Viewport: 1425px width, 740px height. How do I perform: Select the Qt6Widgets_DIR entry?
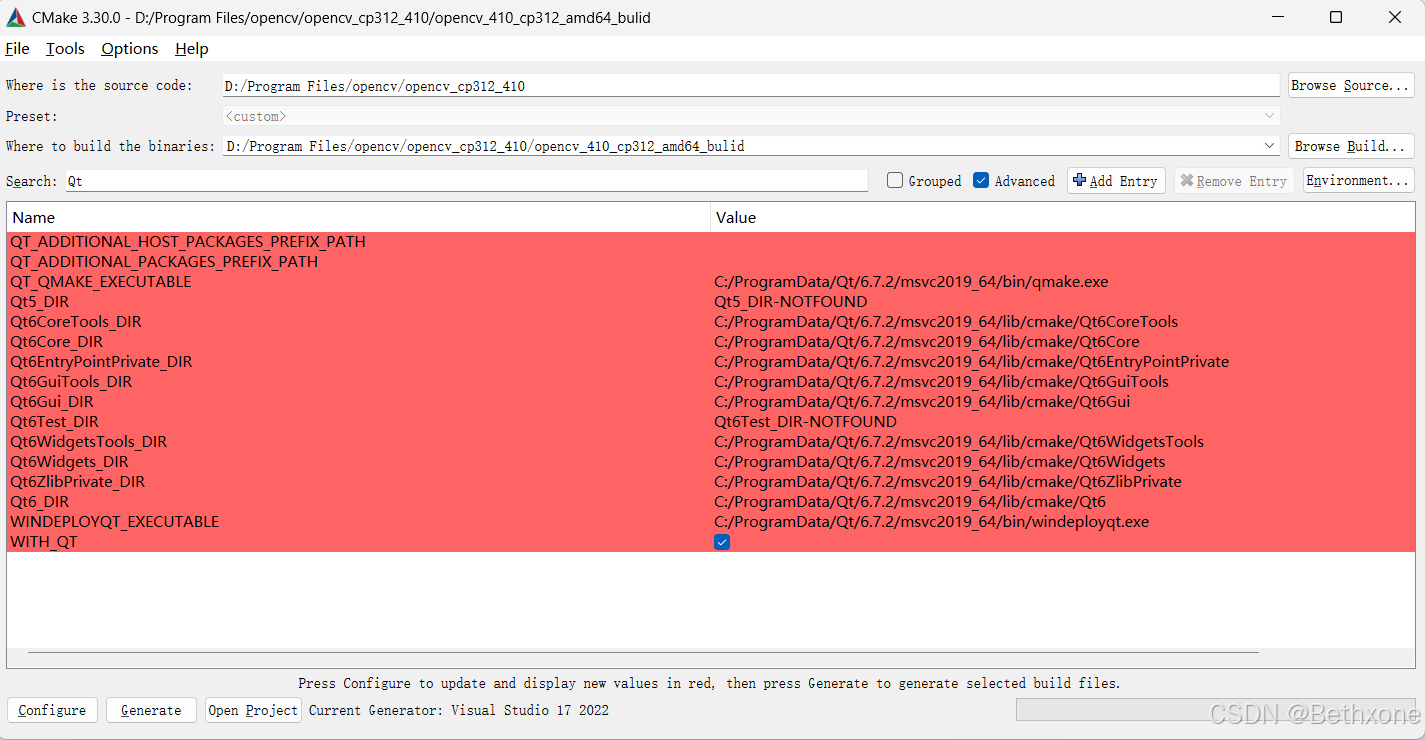click(x=69, y=462)
